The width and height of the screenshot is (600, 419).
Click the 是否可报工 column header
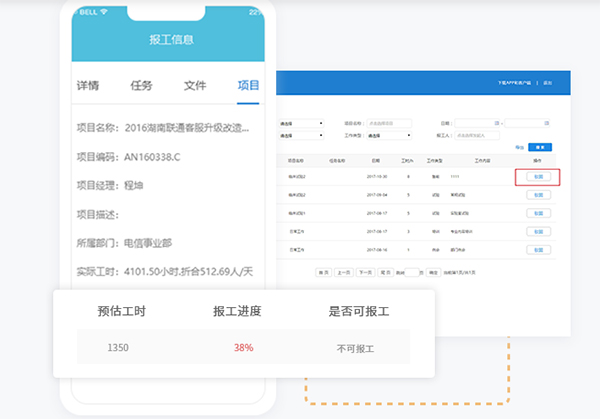(x=359, y=311)
